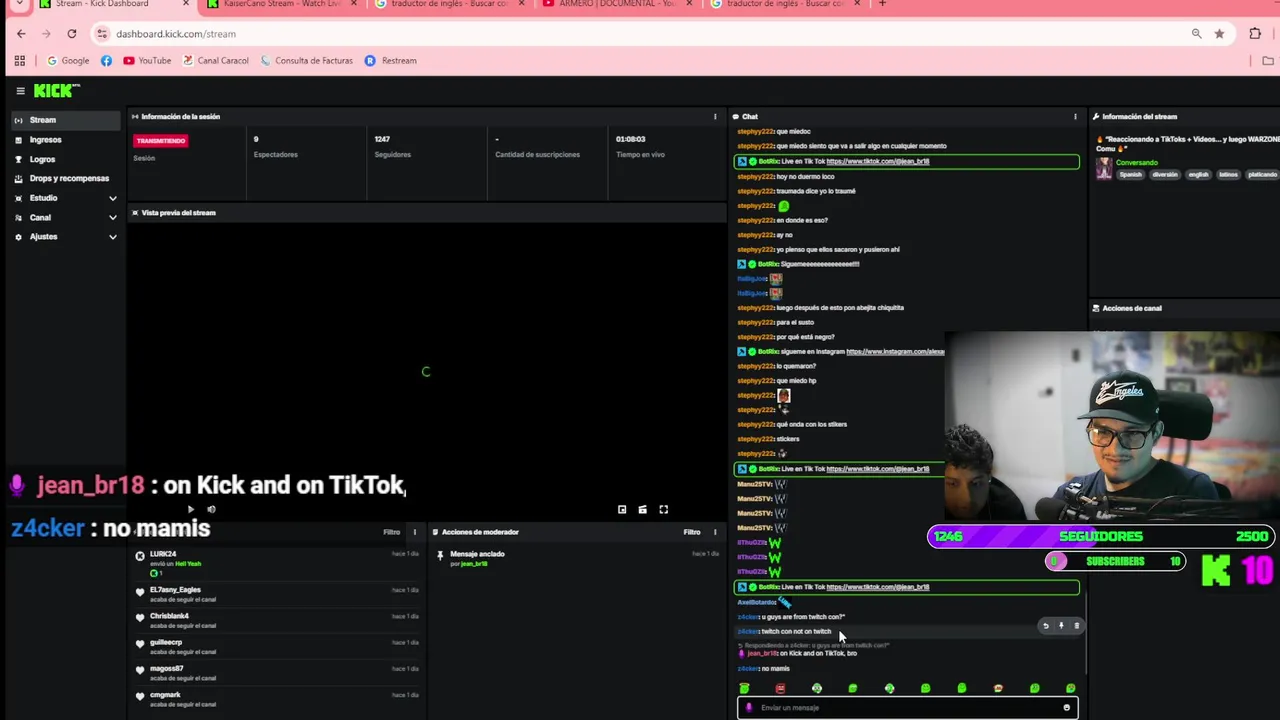Screen dimensions: 1280x720
Task: Open the Facebook bookmark icon
Action: point(106,61)
